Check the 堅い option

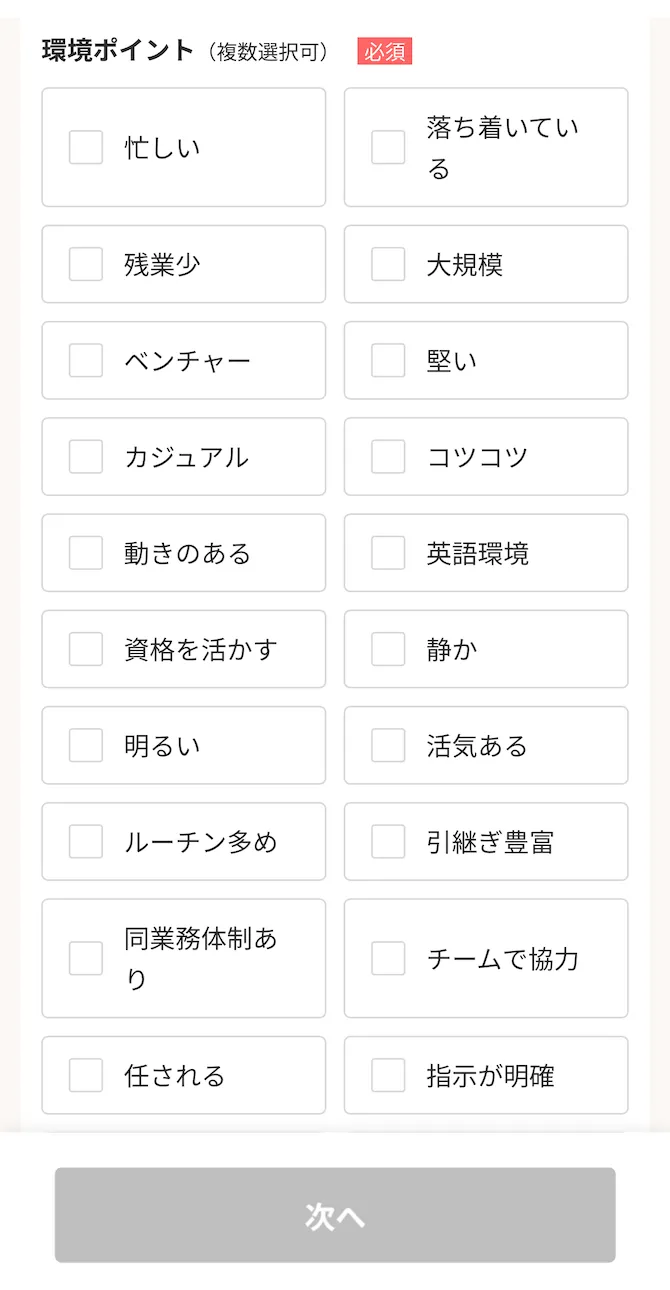387,360
